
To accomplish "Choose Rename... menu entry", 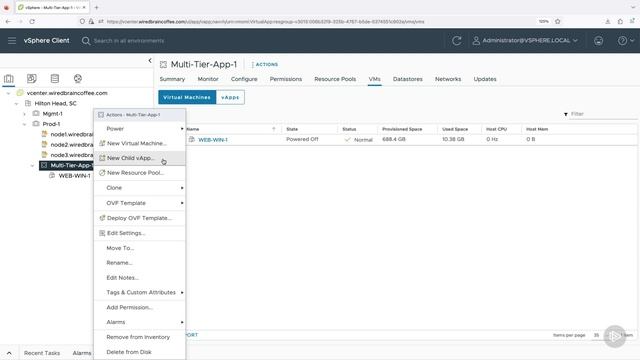I will [140, 263].
